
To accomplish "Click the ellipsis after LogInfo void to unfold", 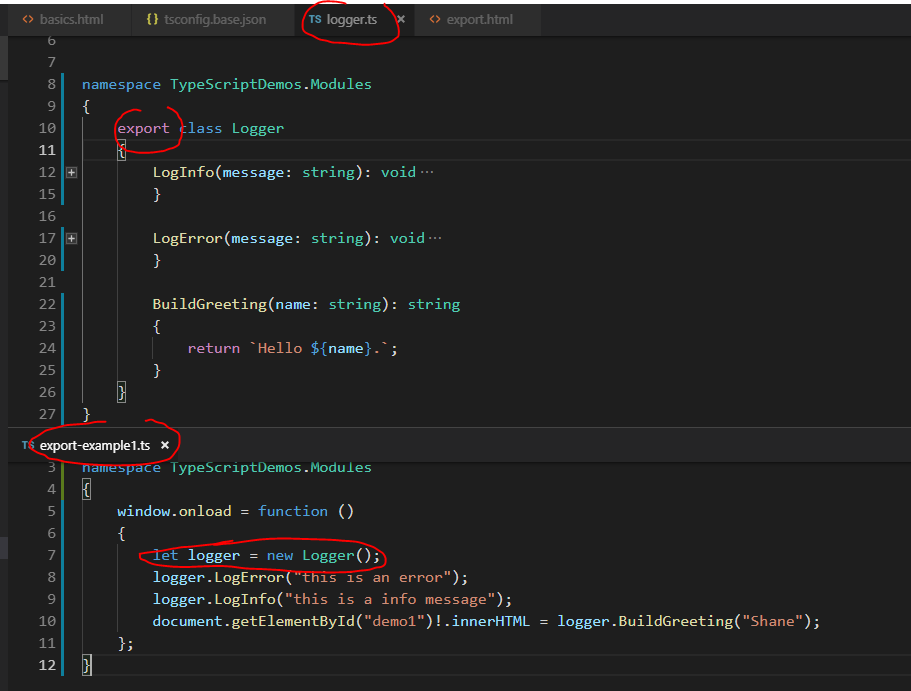I will [x=427, y=172].
